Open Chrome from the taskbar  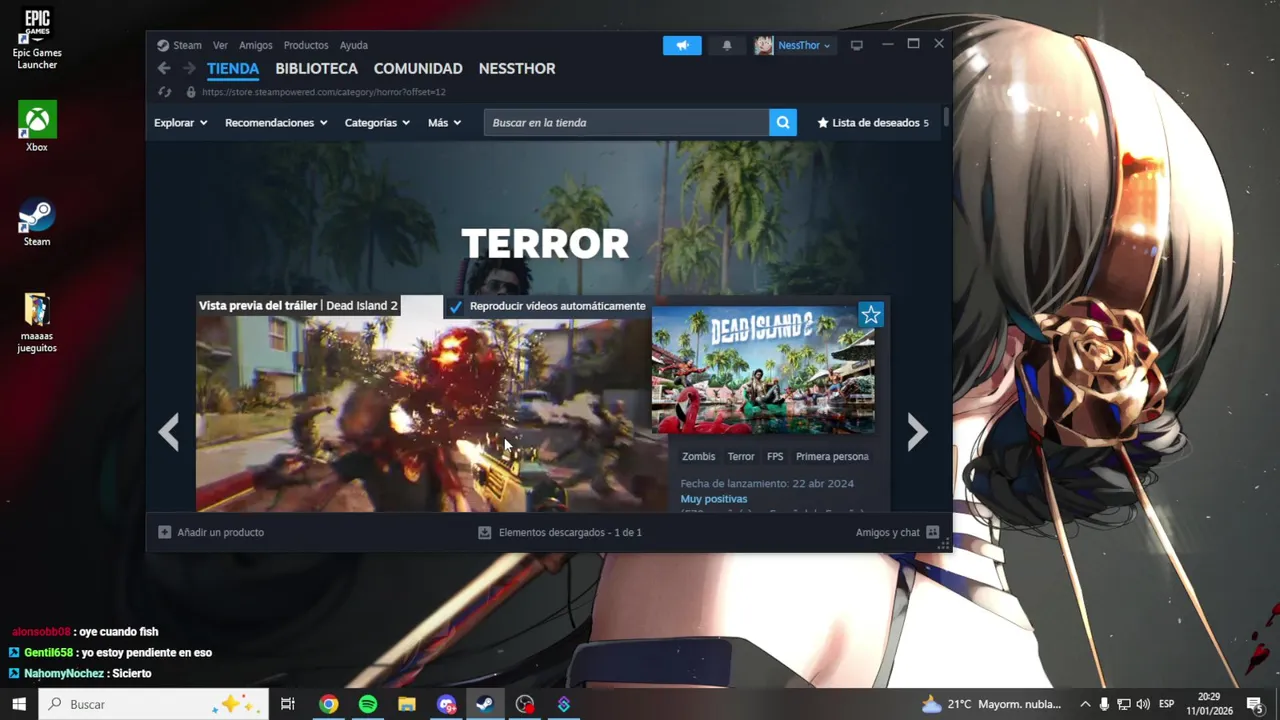coord(328,704)
